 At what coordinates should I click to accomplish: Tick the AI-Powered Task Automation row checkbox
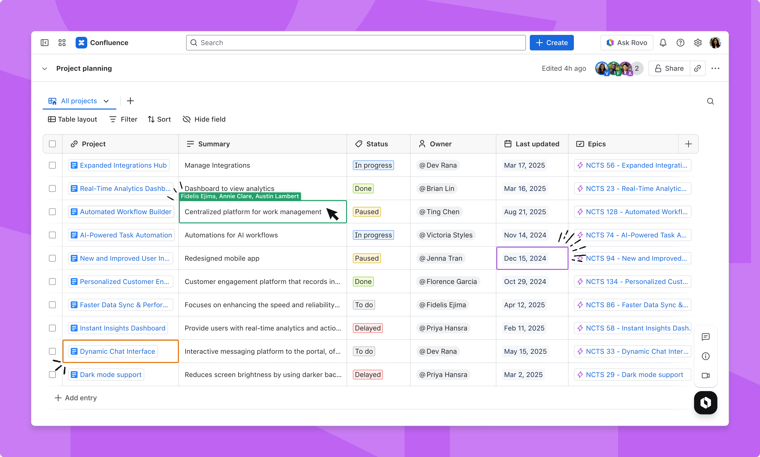coord(53,235)
